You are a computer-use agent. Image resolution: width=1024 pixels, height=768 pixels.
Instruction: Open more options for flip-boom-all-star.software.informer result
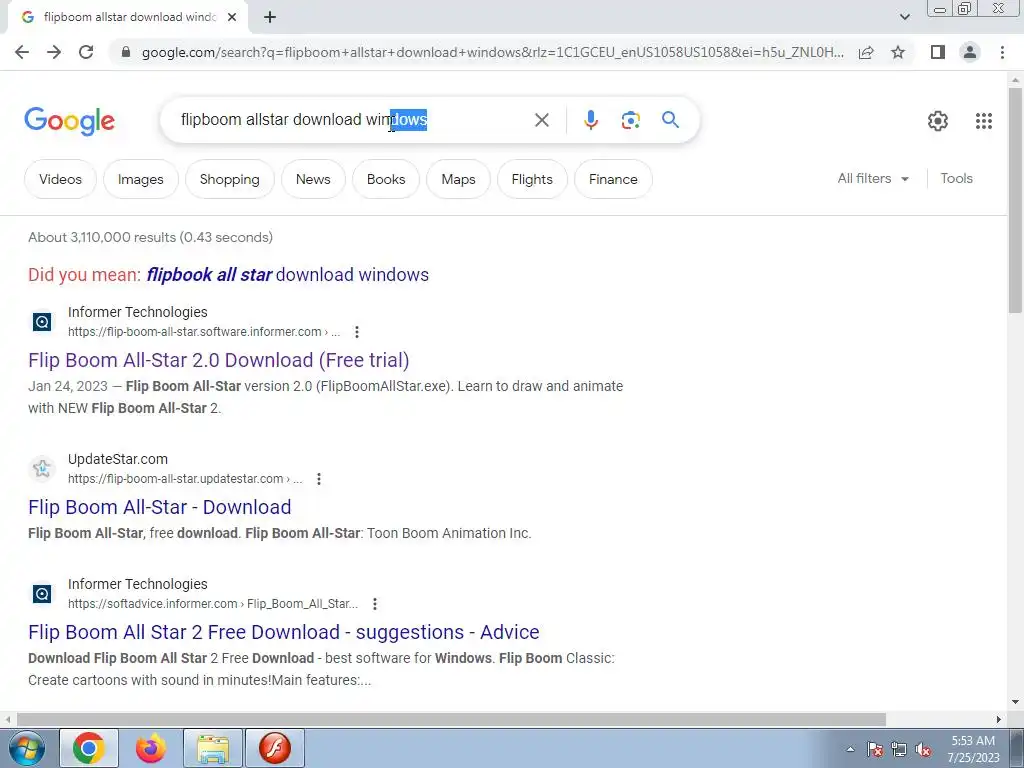357,332
